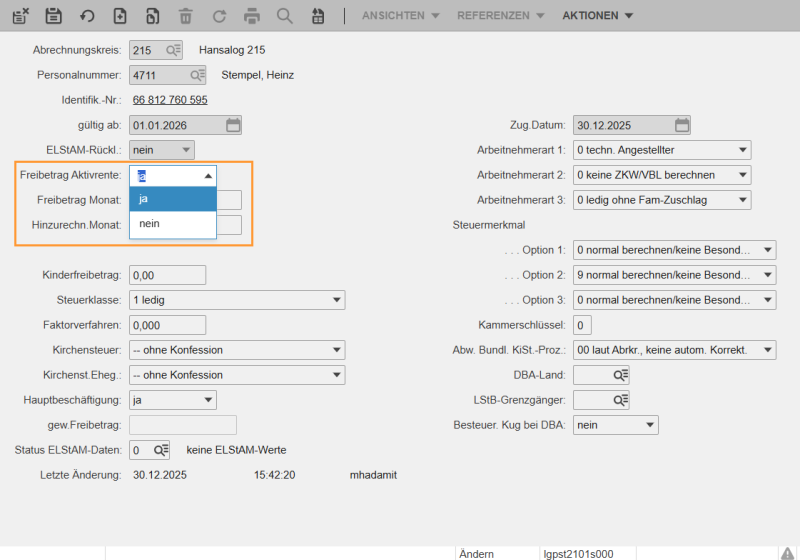Open lookup for Abrechnungskreis 215
Image resolution: width=800 pixels, height=560 pixels.
(x=173, y=50)
